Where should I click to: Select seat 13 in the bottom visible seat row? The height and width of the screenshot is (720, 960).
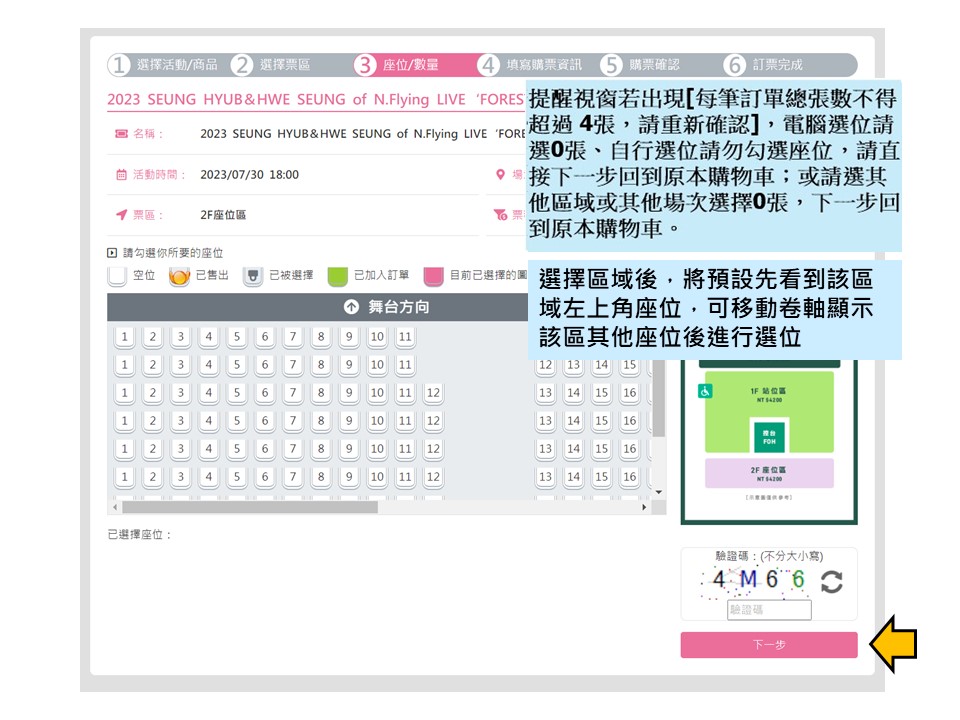[546, 477]
